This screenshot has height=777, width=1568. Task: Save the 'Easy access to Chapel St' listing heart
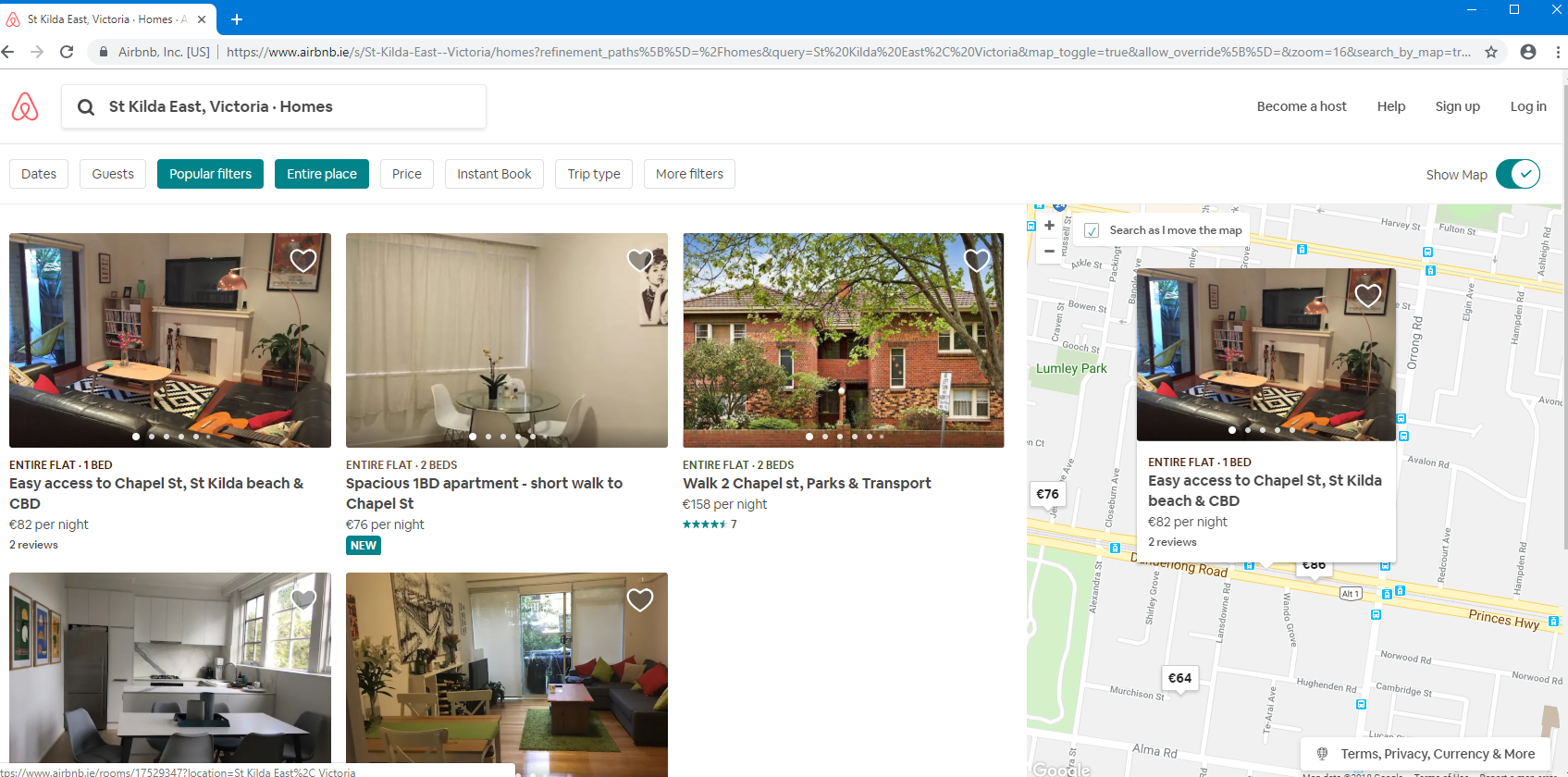(303, 260)
